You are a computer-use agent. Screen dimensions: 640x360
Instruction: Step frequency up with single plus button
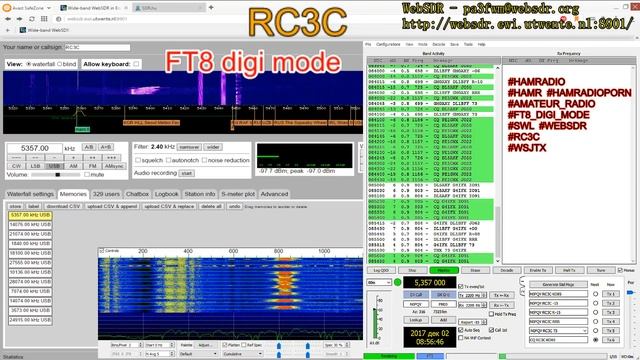point(73,157)
